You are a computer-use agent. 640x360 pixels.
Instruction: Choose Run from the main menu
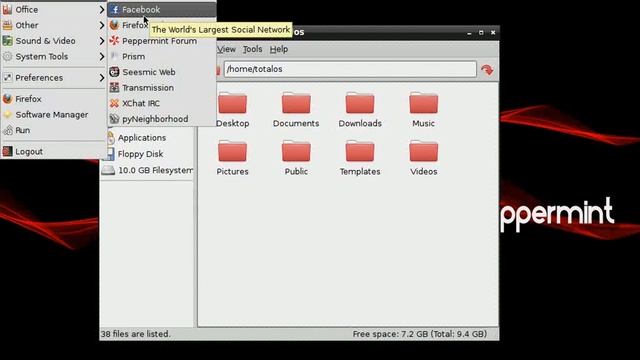click(53, 130)
